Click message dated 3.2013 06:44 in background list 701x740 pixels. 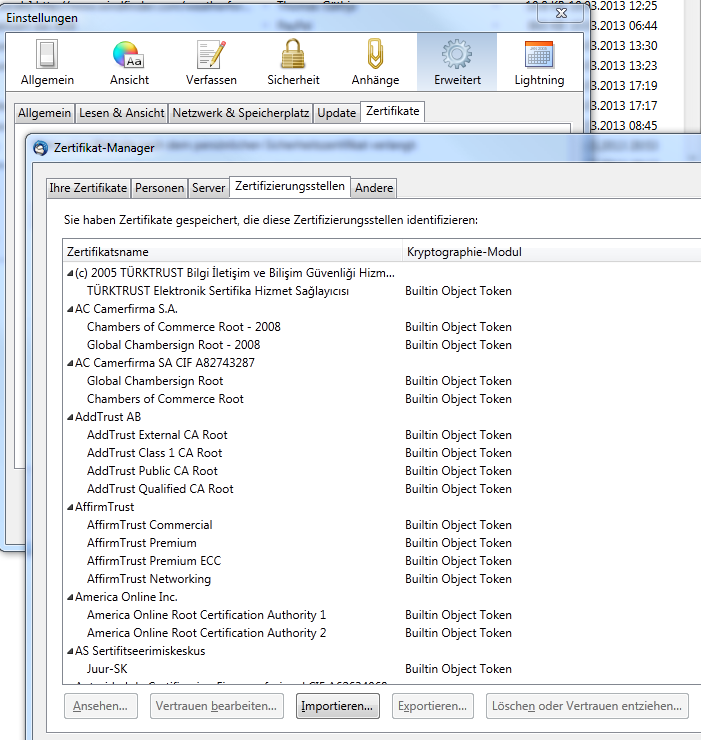(x=624, y=25)
